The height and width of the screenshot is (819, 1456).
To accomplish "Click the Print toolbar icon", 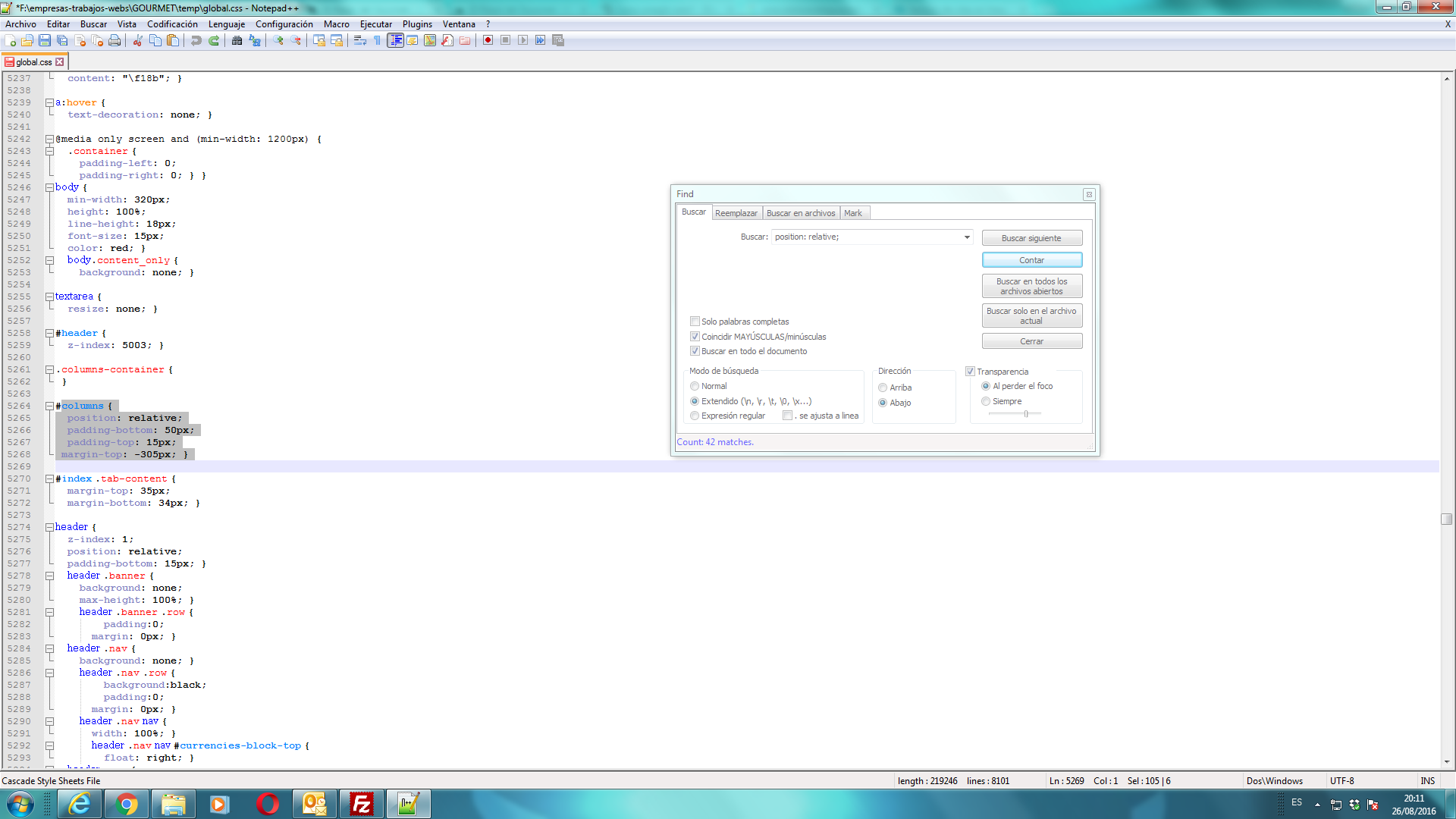I will click(115, 40).
